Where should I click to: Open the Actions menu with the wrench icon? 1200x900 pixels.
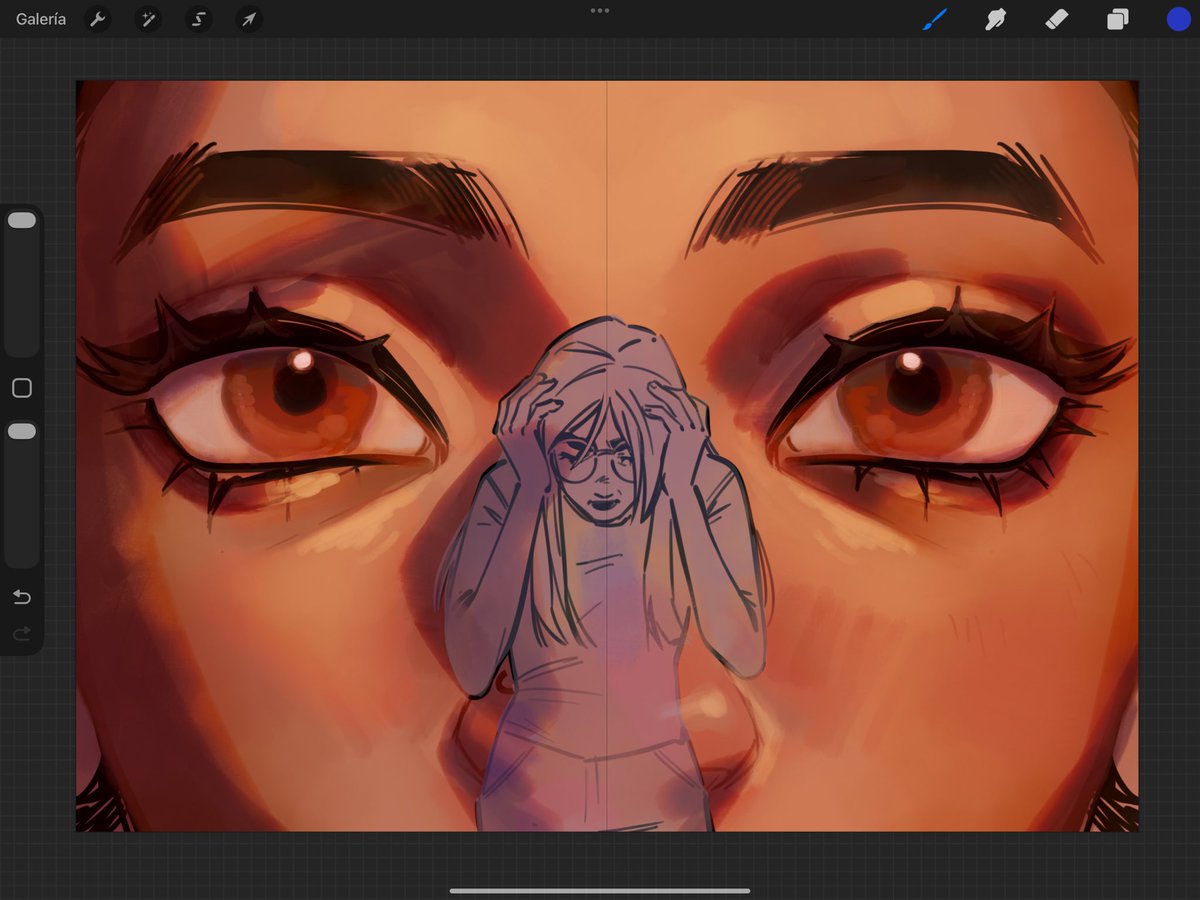click(x=98, y=19)
